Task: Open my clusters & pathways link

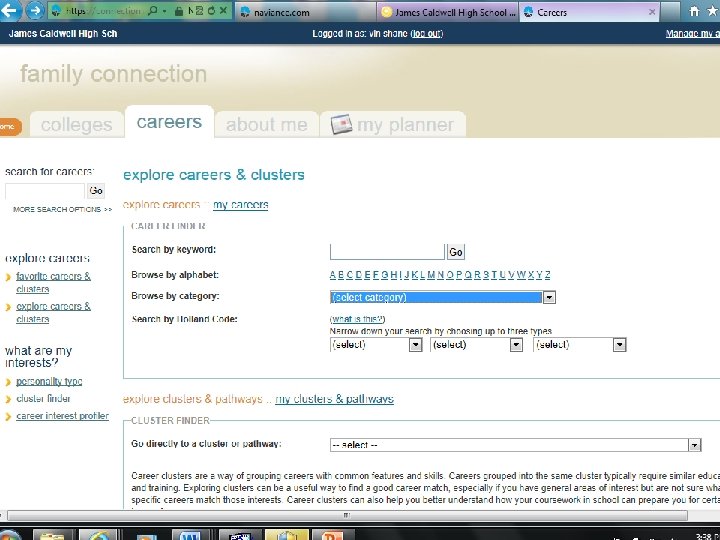Action: [x=334, y=399]
